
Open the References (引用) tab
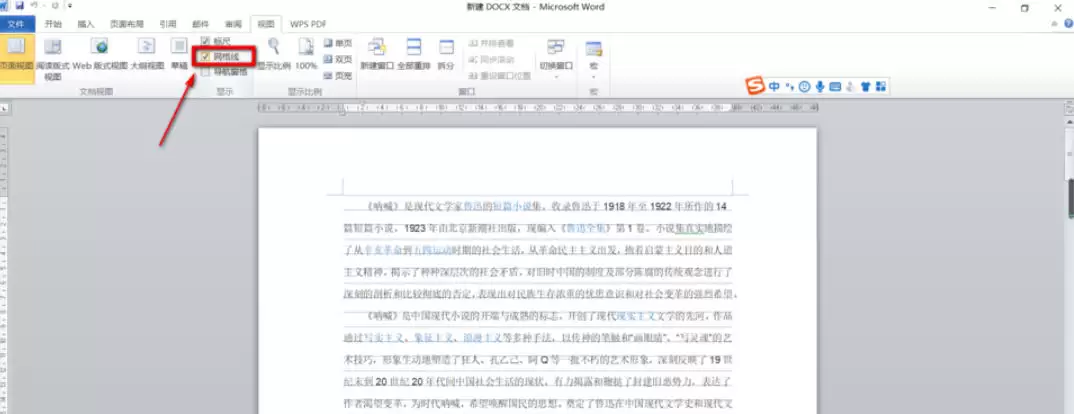click(x=168, y=24)
